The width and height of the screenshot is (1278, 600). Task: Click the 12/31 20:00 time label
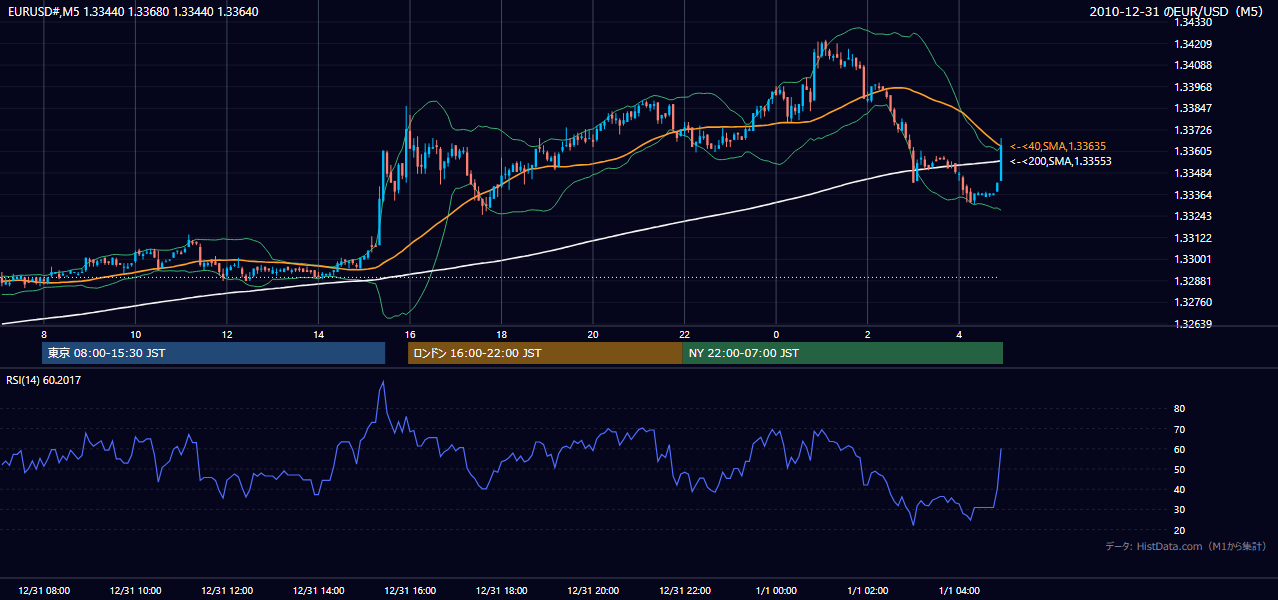pos(593,591)
